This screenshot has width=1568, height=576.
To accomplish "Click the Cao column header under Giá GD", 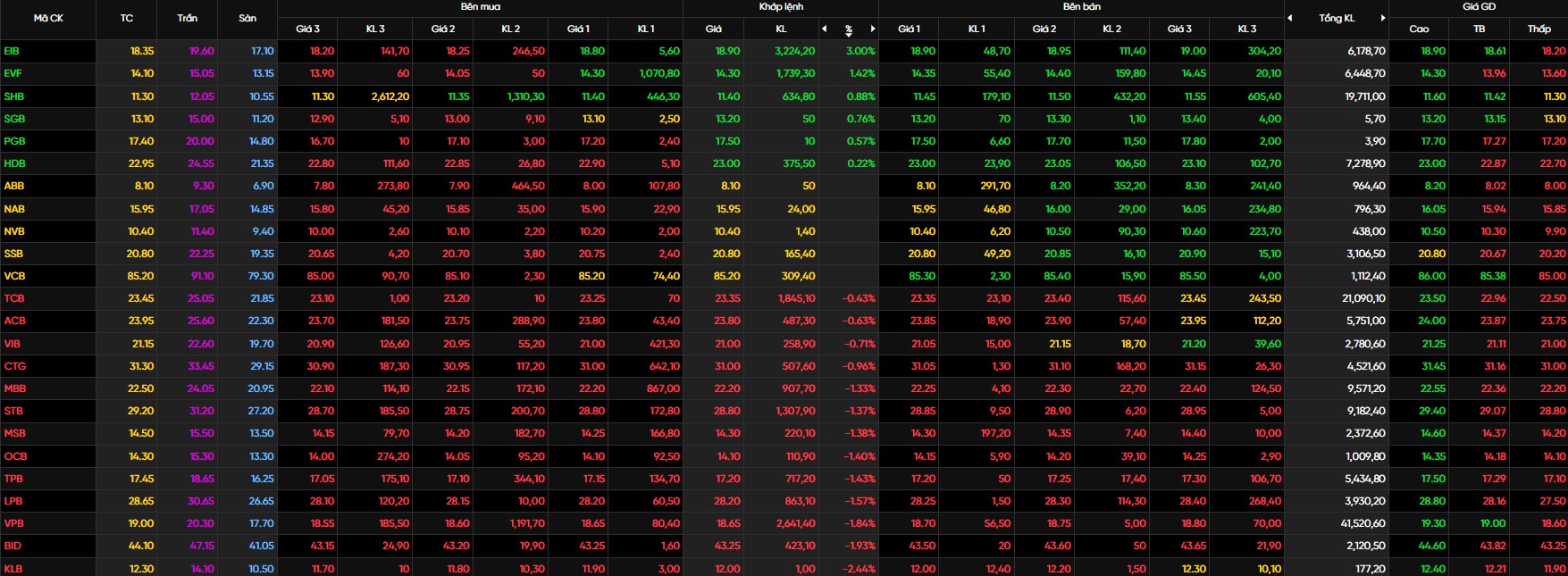I will pyautogui.click(x=1419, y=29).
